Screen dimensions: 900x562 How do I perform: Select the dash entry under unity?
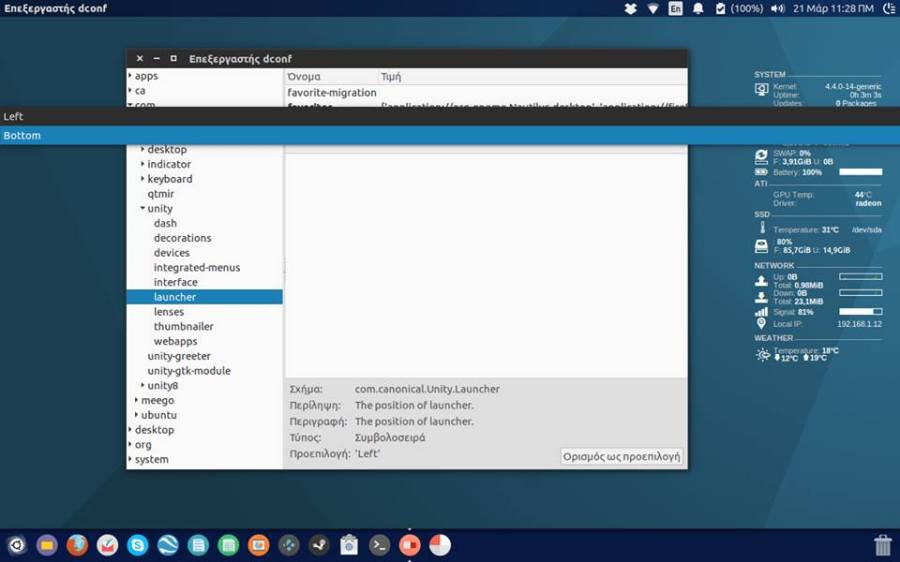coord(165,223)
